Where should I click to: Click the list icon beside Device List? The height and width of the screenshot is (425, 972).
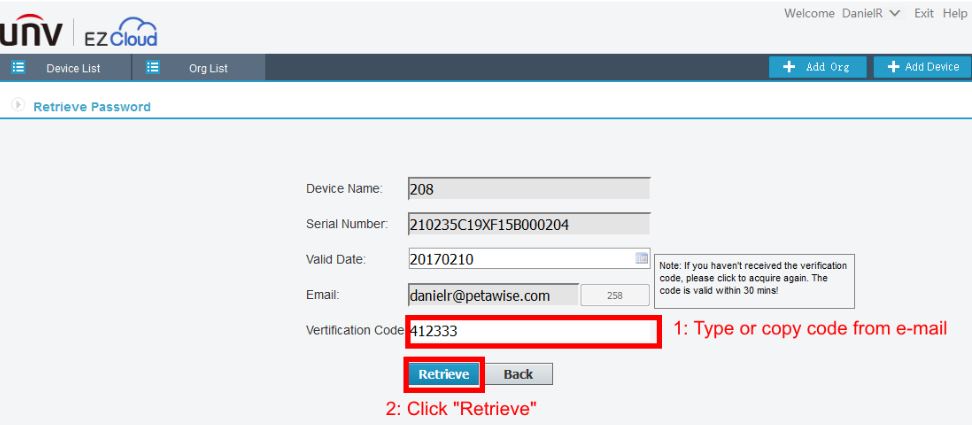(17, 68)
